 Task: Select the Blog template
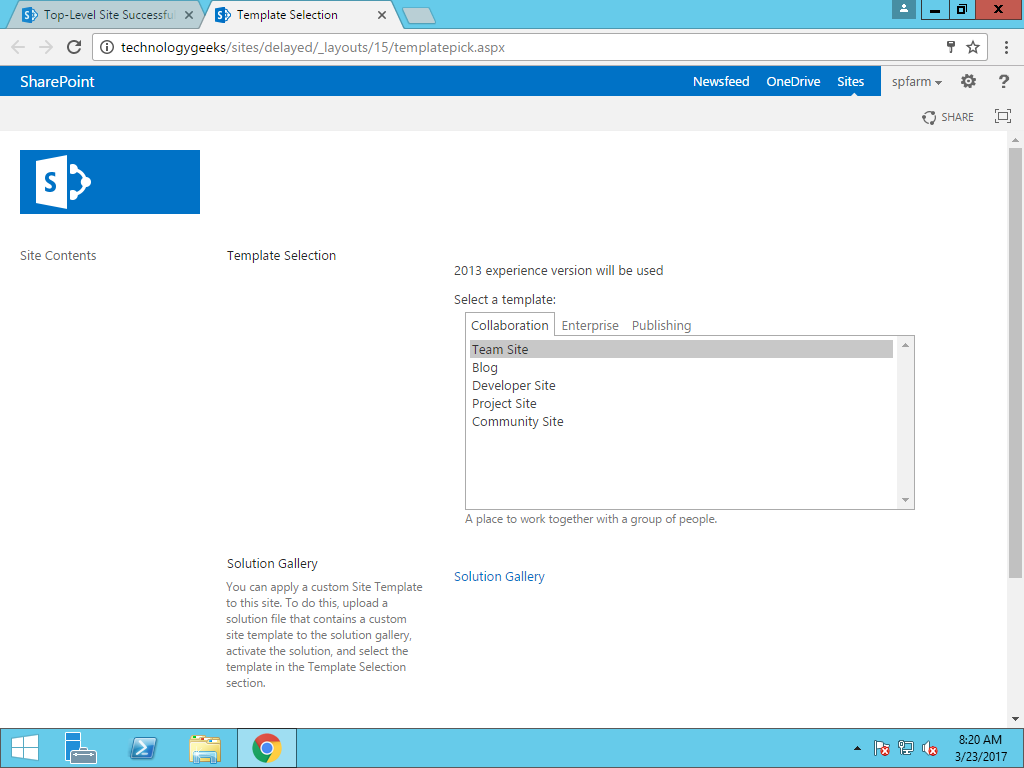coord(681,368)
